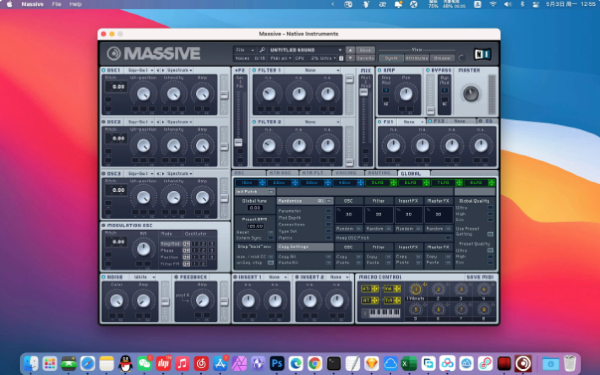Click the OSC1 Wt-position knob
The height and width of the screenshot is (375, 600).
[x=143, y=94]
